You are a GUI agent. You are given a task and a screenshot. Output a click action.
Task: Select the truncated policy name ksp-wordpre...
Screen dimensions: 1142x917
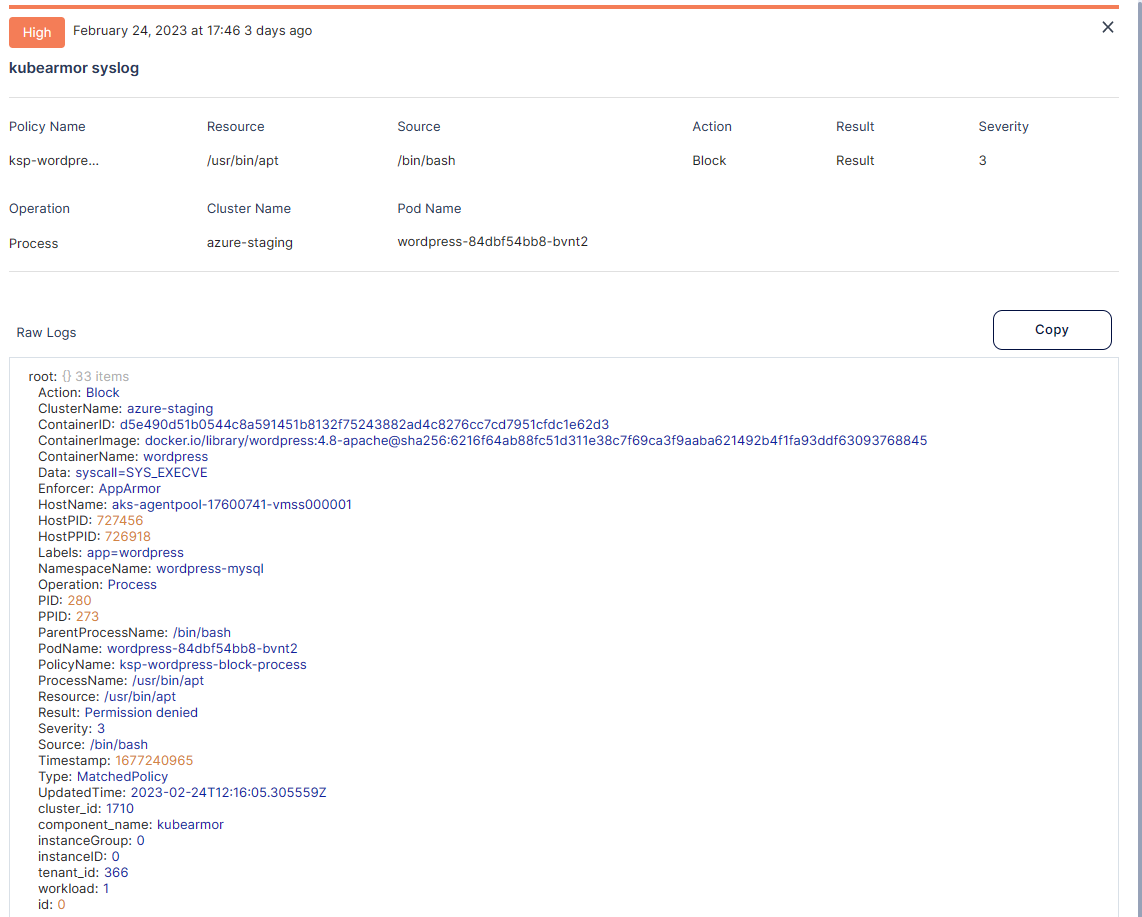point(54,160)
